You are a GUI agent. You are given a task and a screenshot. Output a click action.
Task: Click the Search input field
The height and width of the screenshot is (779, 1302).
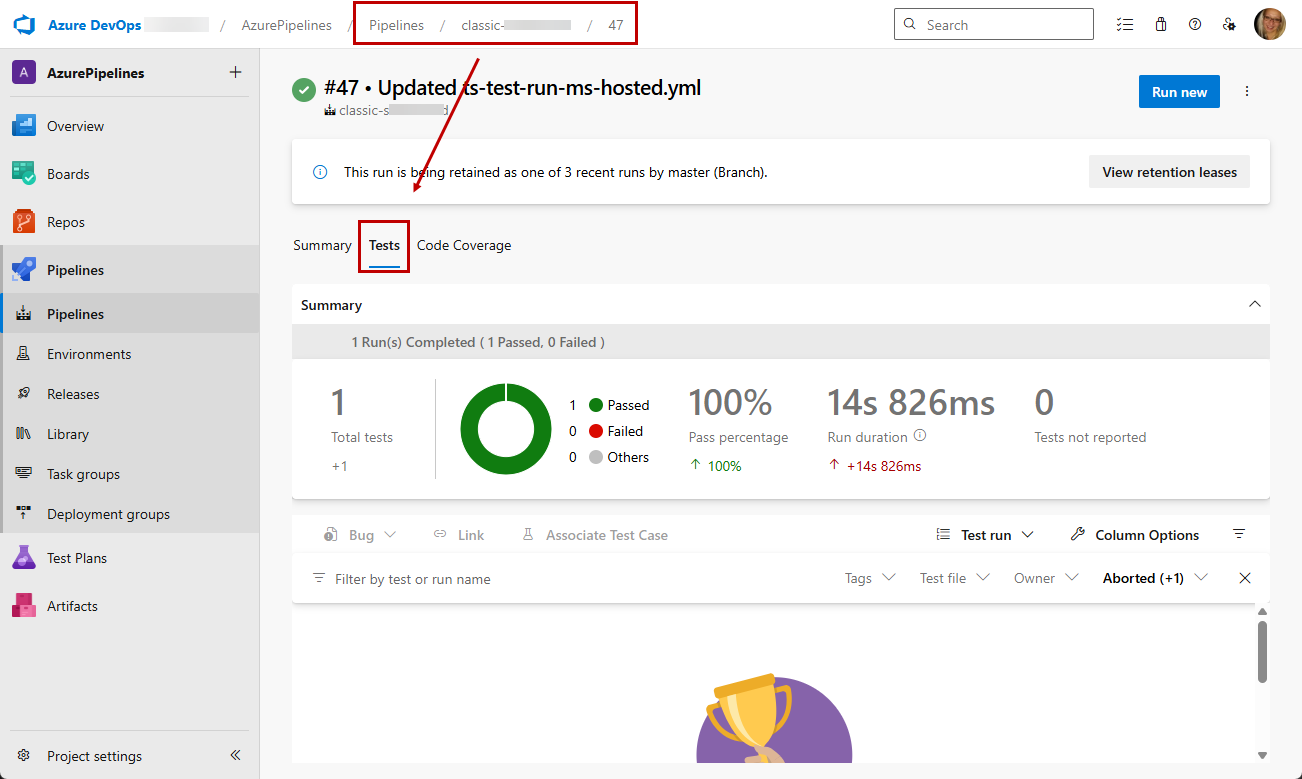[x=994, y=25]
